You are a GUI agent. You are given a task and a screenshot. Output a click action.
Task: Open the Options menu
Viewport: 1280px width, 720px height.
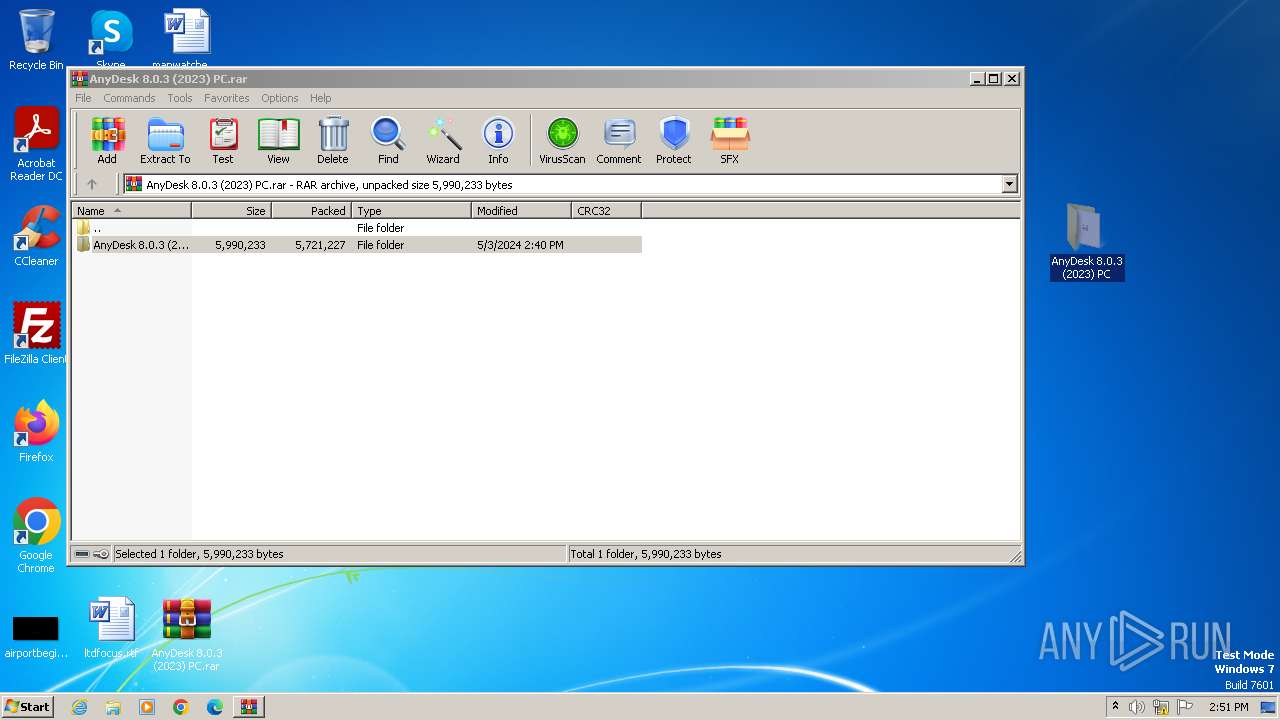(280, 98)
